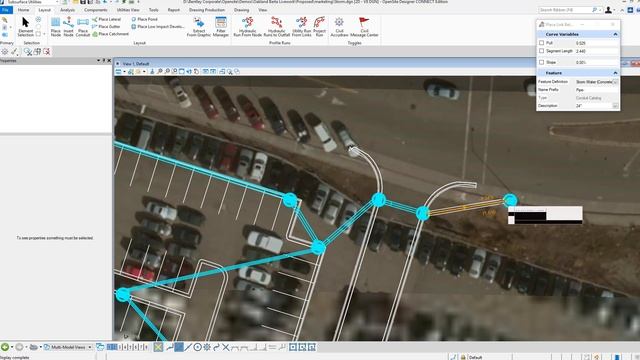The width and height of the screenshot is (640, 360).
Task: Activate the Place Conduit tool
Action: (x=82, y=27)
